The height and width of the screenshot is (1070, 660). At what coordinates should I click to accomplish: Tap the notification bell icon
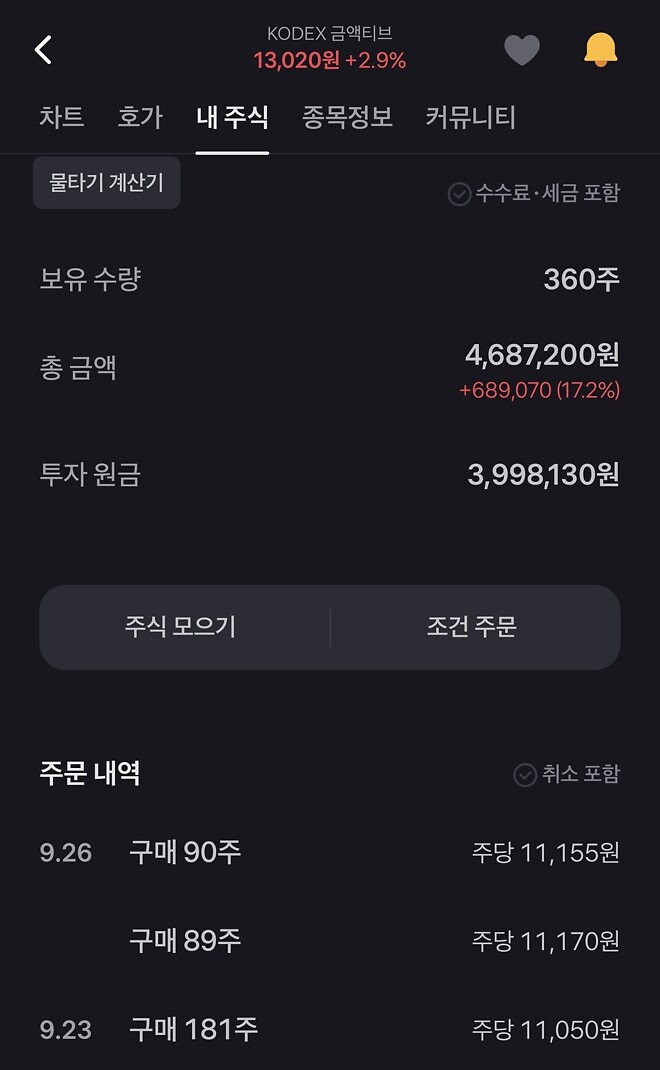point(599,48)
